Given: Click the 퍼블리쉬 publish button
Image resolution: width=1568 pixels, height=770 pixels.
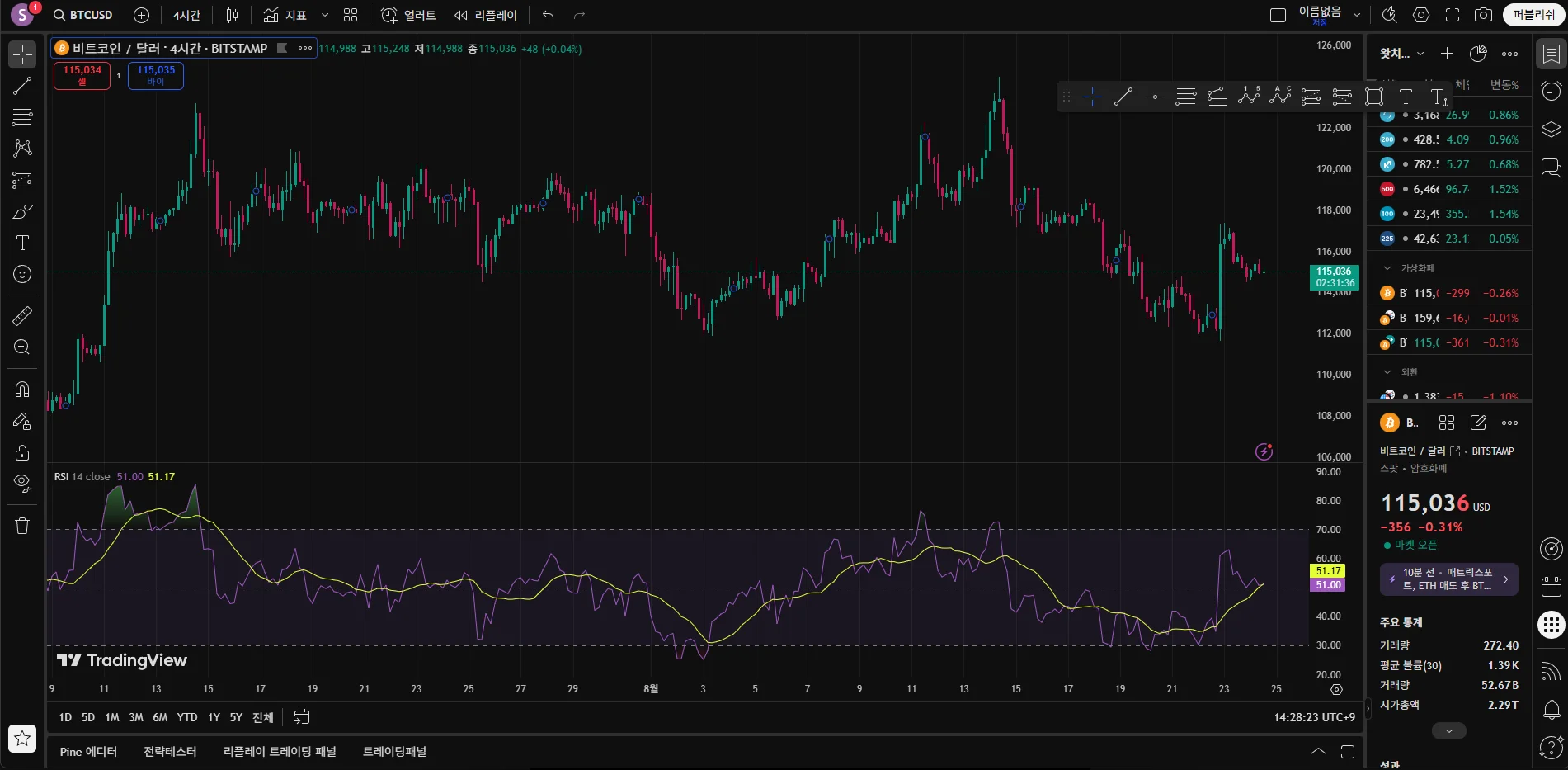Looking at the screenshot, I should pyautogui.click(x=1533, y=15).
